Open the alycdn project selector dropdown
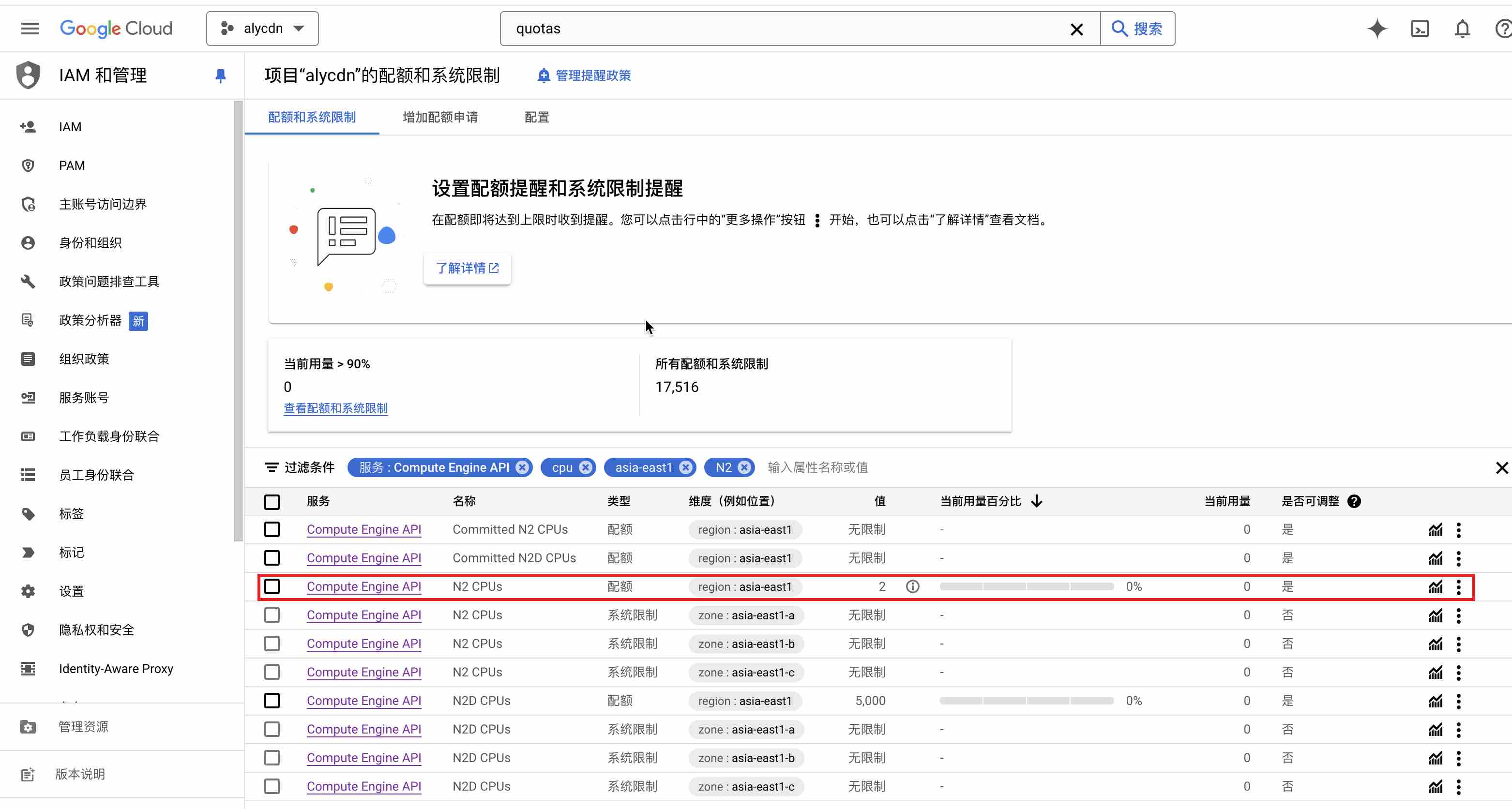 coord(262,29)
